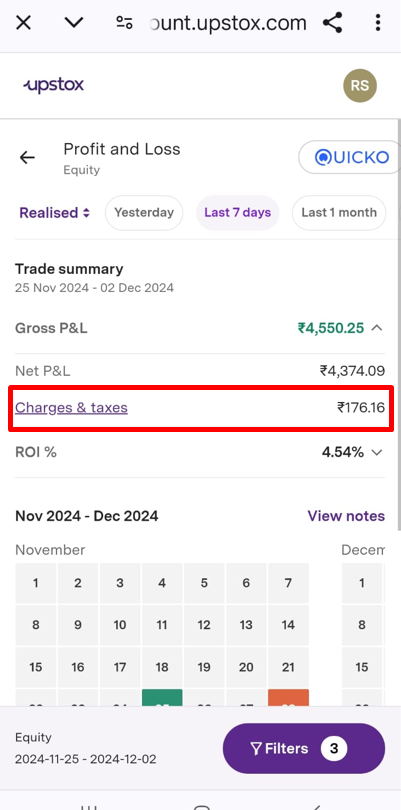Select the Last 1 month chip
The height and width of the screenshot is (810, 401).
click(339, 213)
